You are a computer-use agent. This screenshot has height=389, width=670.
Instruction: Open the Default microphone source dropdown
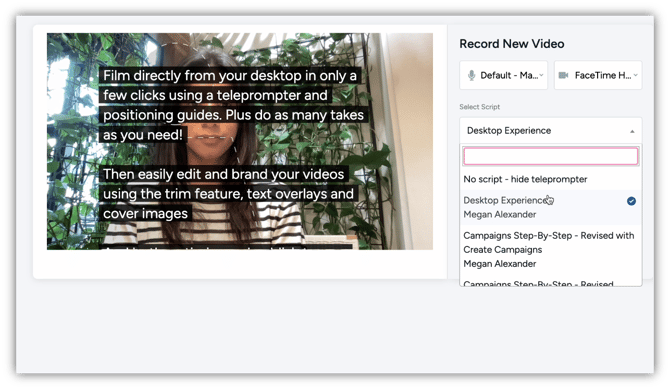(x=503, y=75)
